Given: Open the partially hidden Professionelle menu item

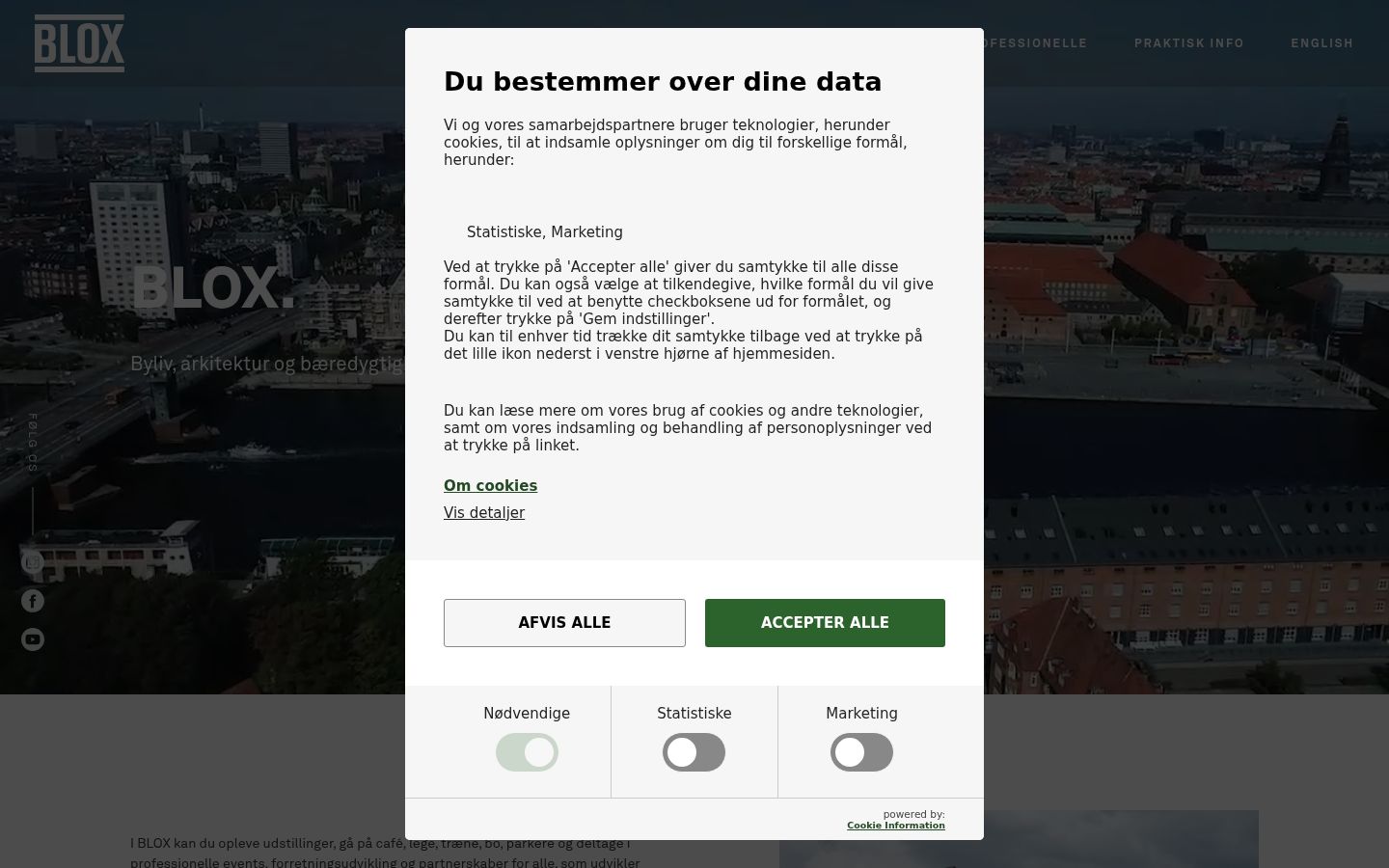Looking at the screenshot, I should [x=1035, y=43].
